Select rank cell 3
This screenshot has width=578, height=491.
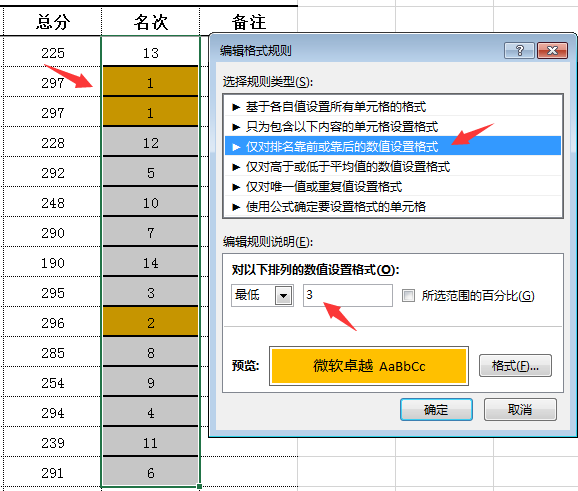coord(150,293)
